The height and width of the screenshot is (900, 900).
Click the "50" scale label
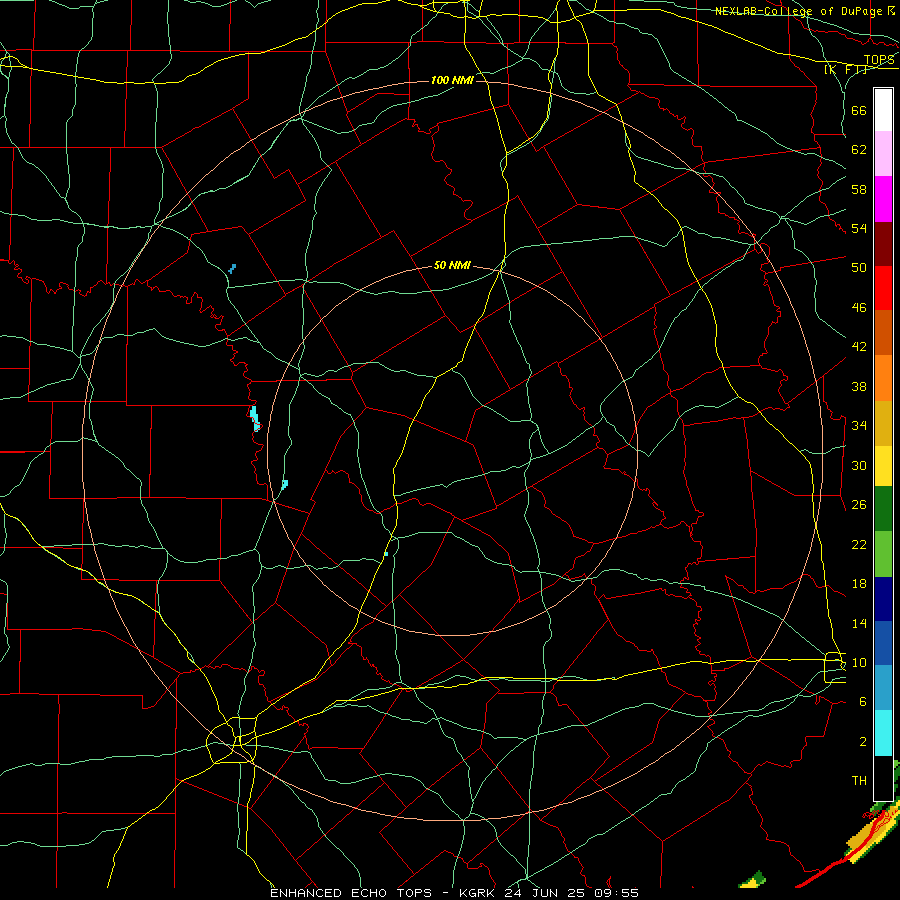[x=859, y=268]
